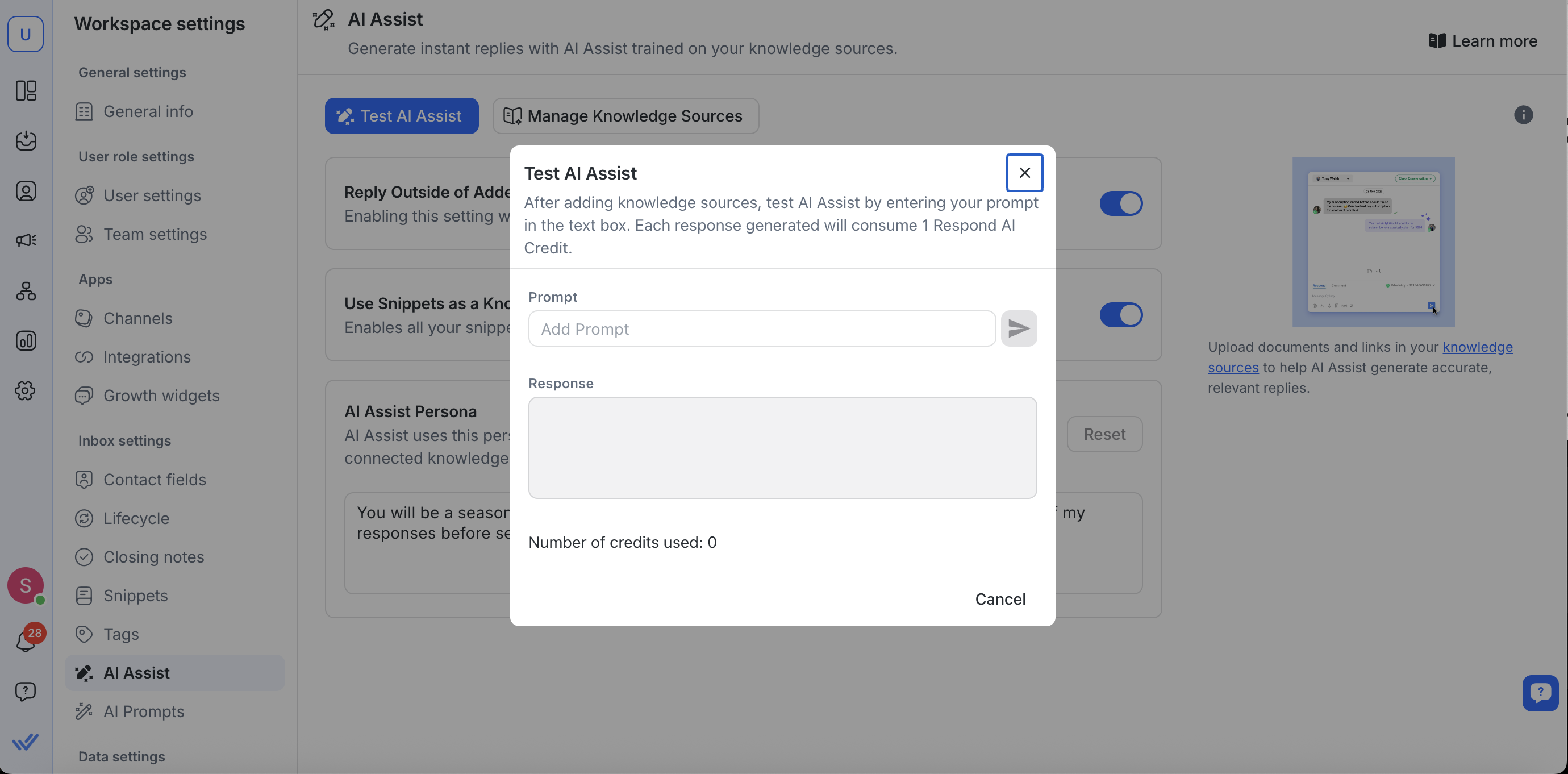Screen dimensions: 1568x774
Task: Open Closing notes in sidebar
Action: (x=153, y=556)
